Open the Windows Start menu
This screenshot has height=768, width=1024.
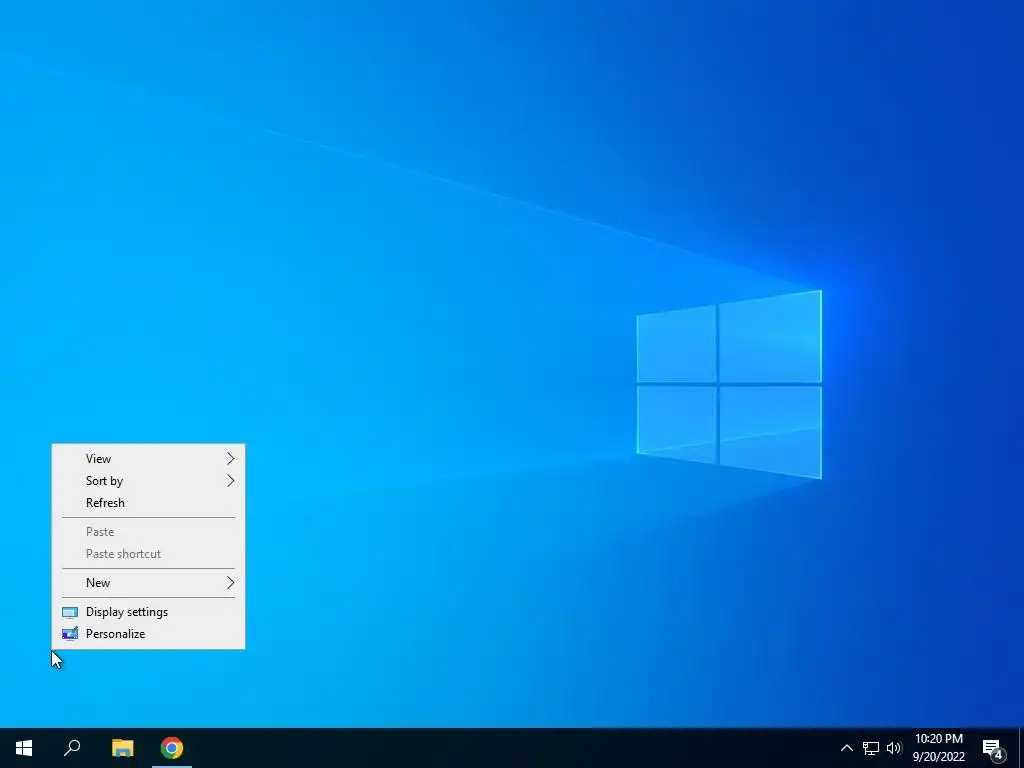pyautogui.click(x=24, y=748)
